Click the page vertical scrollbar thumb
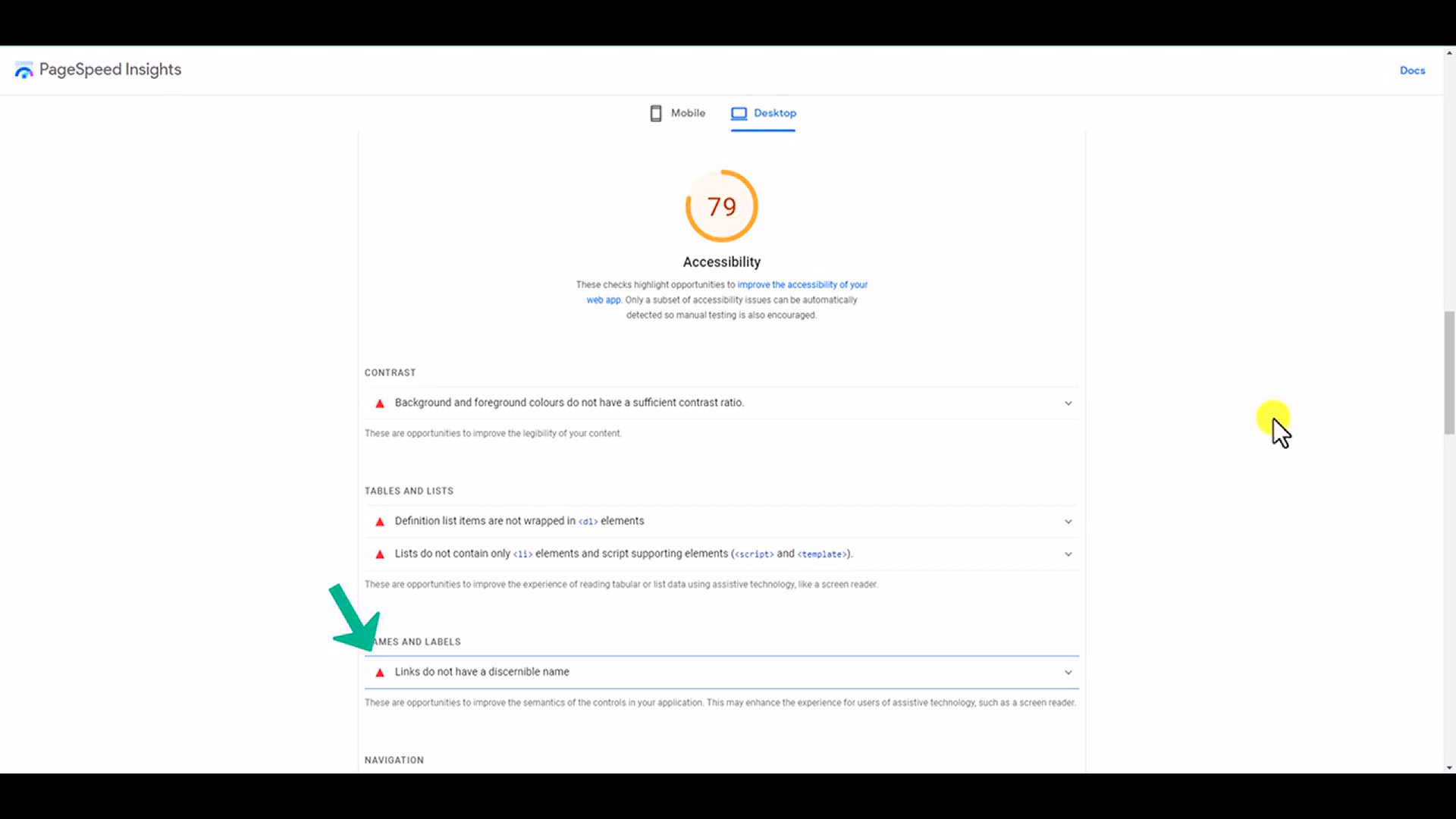This screenshot has height=819, width=1456. [x=1449, y=372]
